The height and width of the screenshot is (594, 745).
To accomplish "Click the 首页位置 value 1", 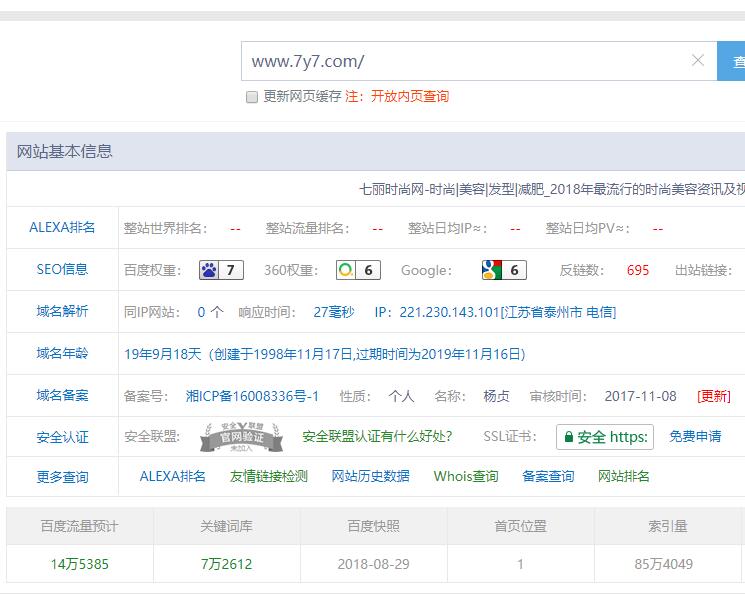I will [520, 564].
